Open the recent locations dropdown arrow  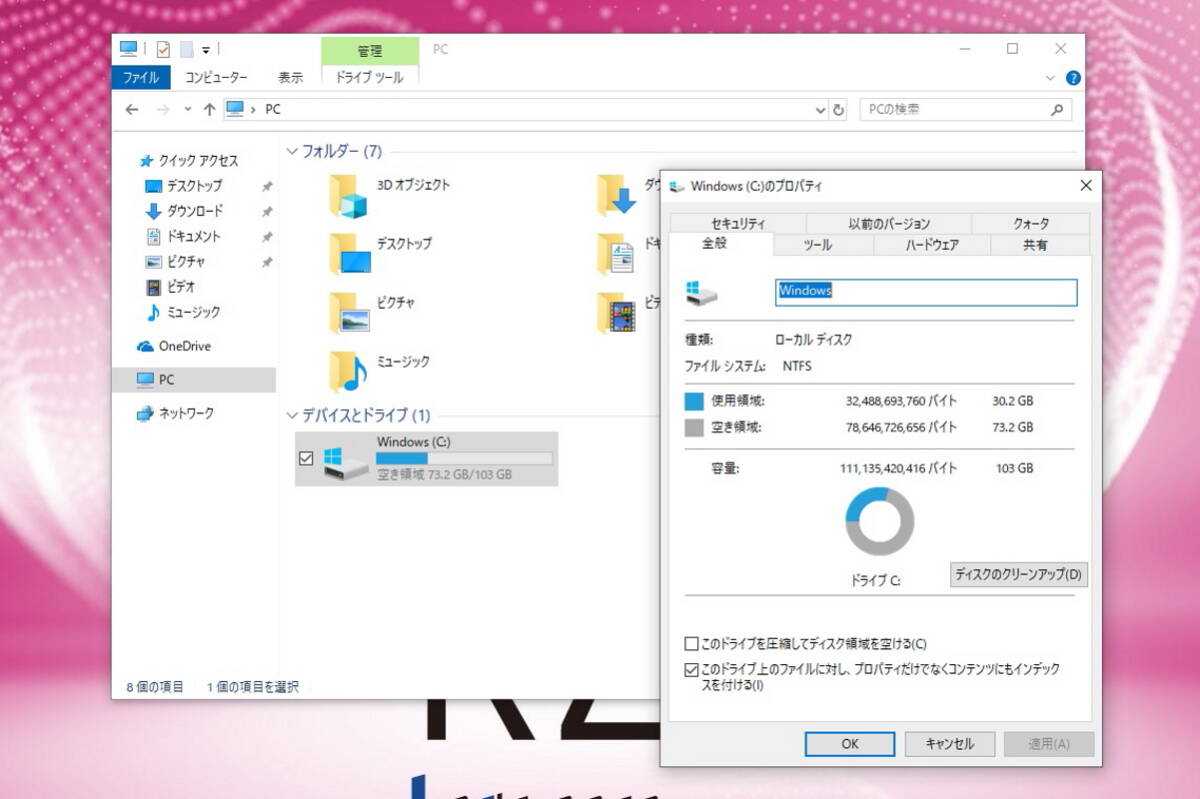pyautogui.click(x=187, y=110)
